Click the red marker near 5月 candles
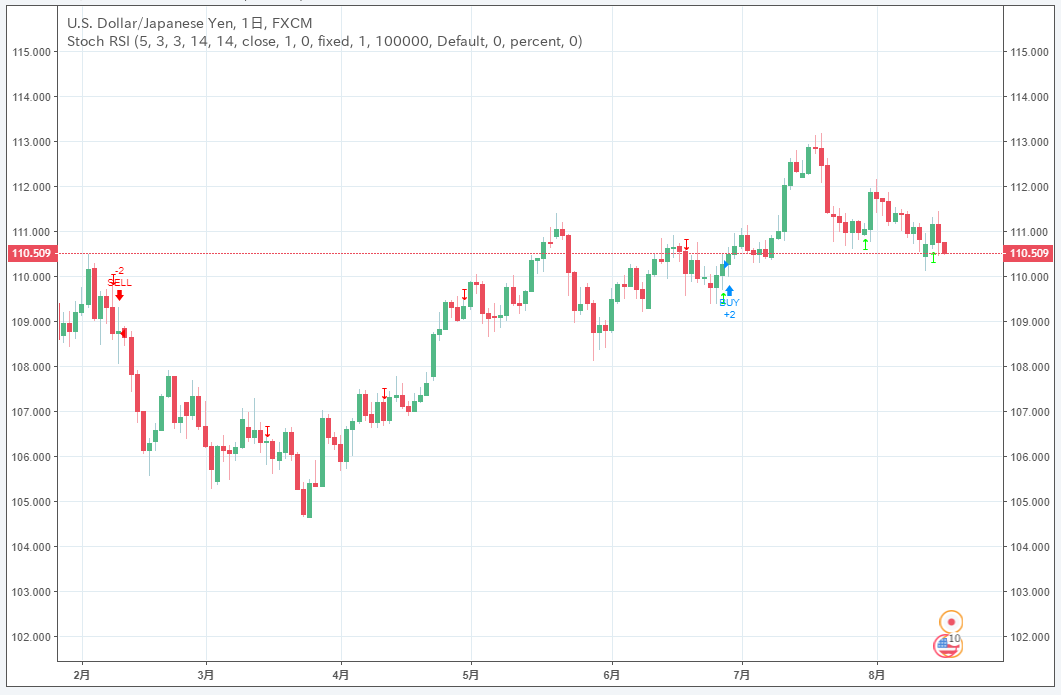This screenshot has height=695, width=1061. click(x=464, y=294)
